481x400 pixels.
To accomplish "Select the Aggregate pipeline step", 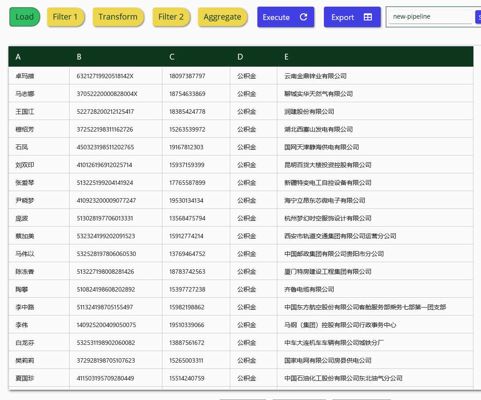I will (x=222, y=17).
